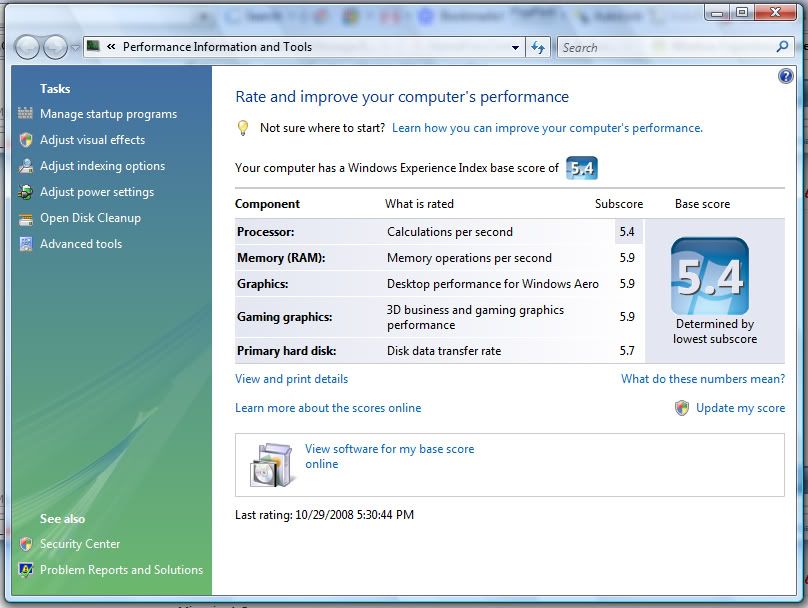Image resolution: width=808 pixels, height=608 pixels.
Task: Click the Adjust visual effects shield icon
Action: 26,140
